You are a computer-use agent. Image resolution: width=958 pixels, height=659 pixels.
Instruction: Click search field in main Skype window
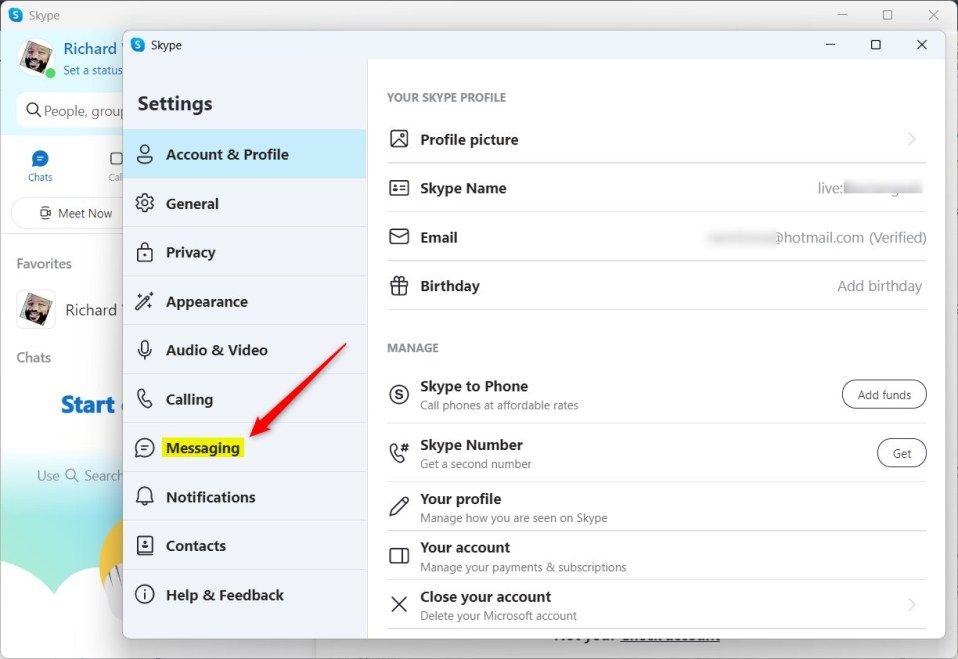pyautogui.click(x=70, y=111)
